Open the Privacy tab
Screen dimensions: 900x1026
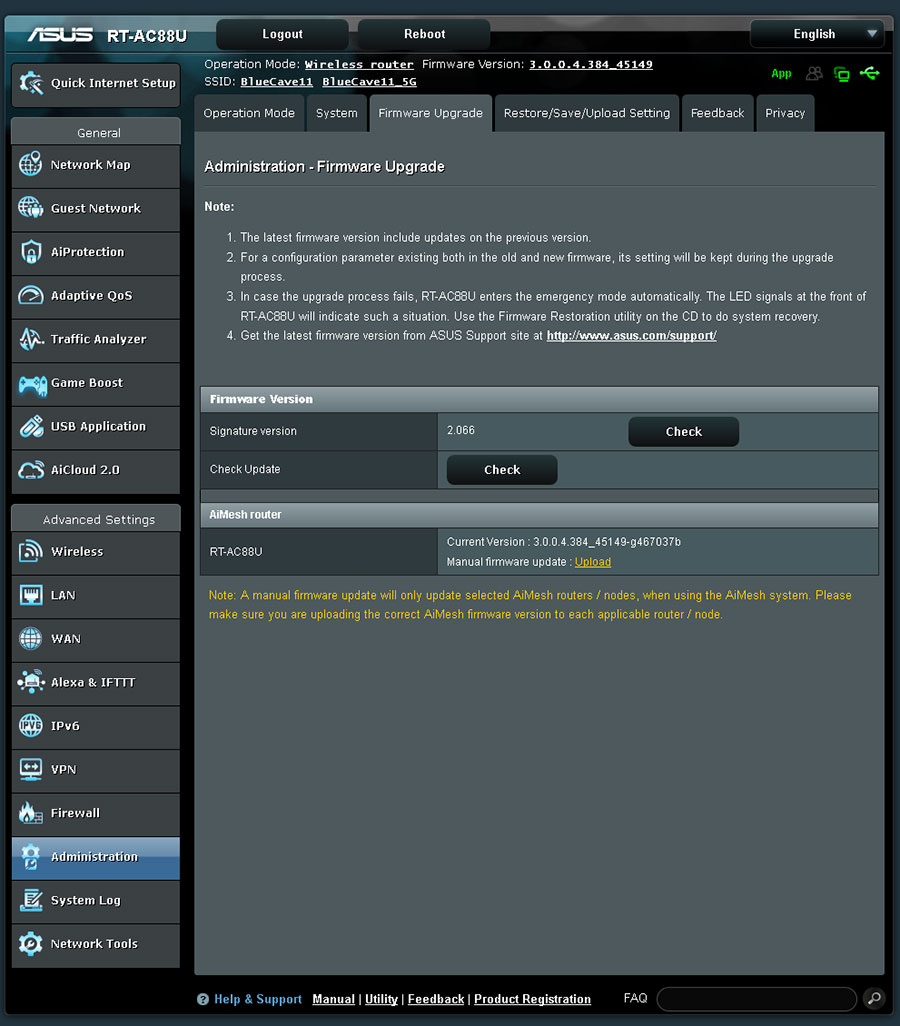785,113
